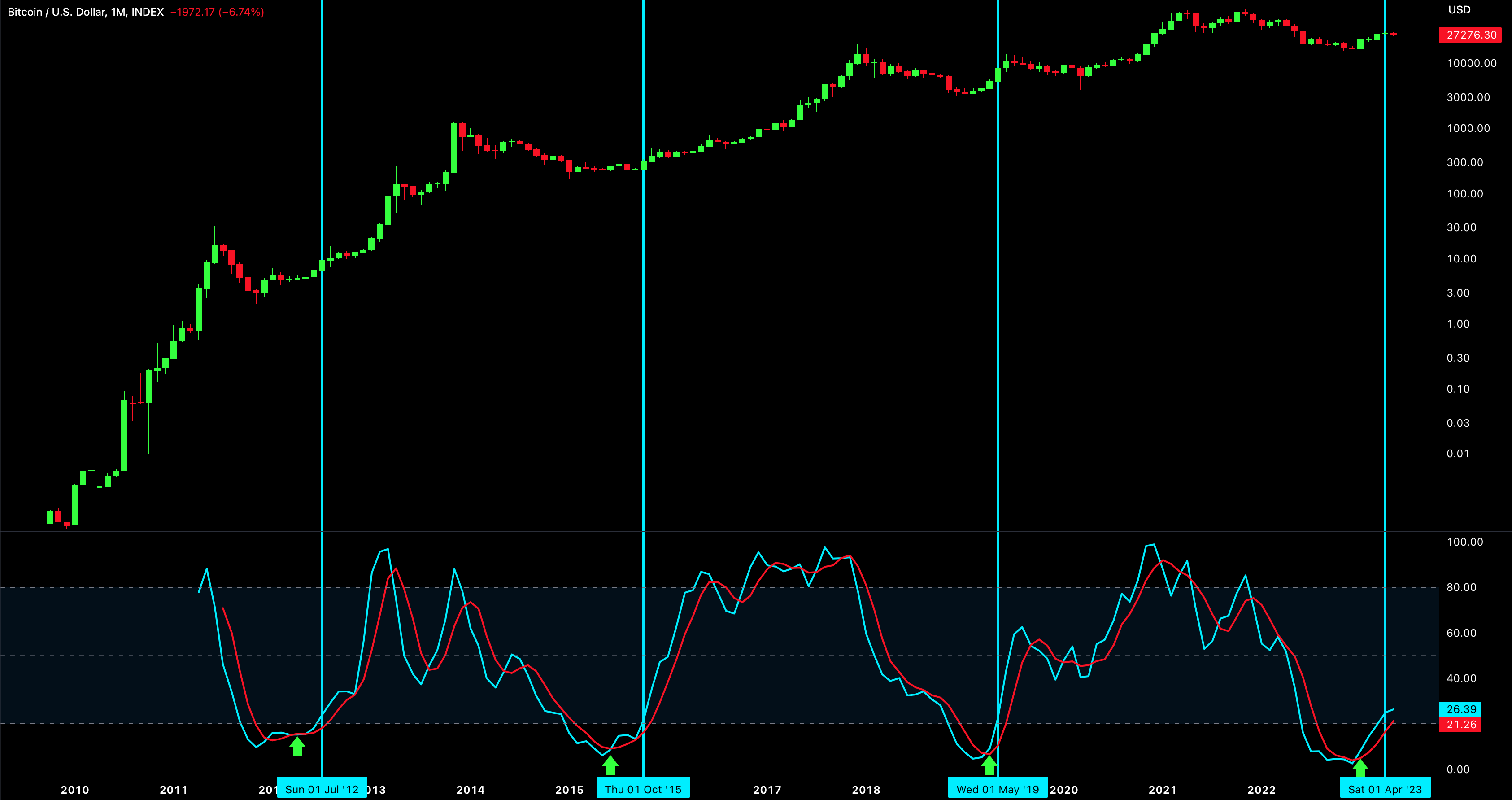Click the 2015 time axis label
This screenshot has width=1512, height=800.
pos(570,790)
